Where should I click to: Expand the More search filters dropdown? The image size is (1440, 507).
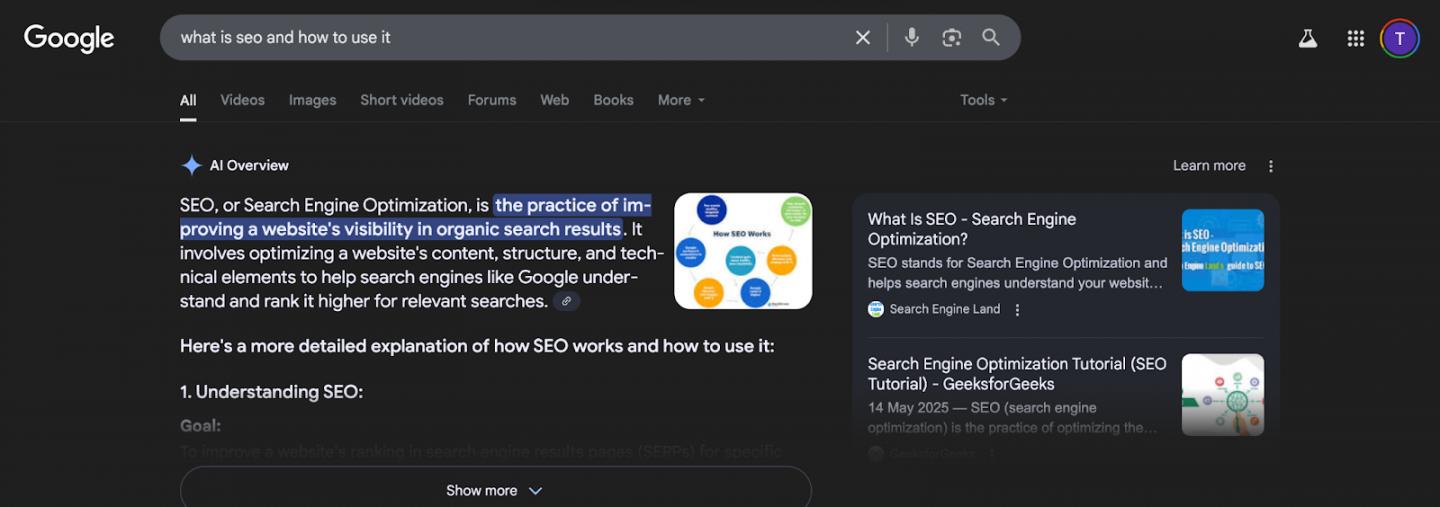[681, 100]
